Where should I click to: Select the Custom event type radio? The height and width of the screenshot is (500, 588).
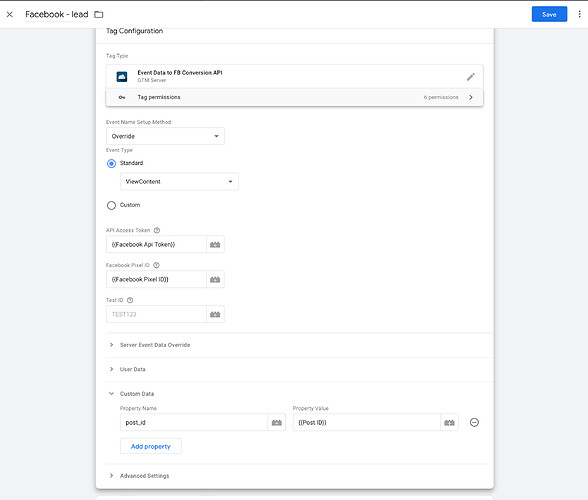111,206
